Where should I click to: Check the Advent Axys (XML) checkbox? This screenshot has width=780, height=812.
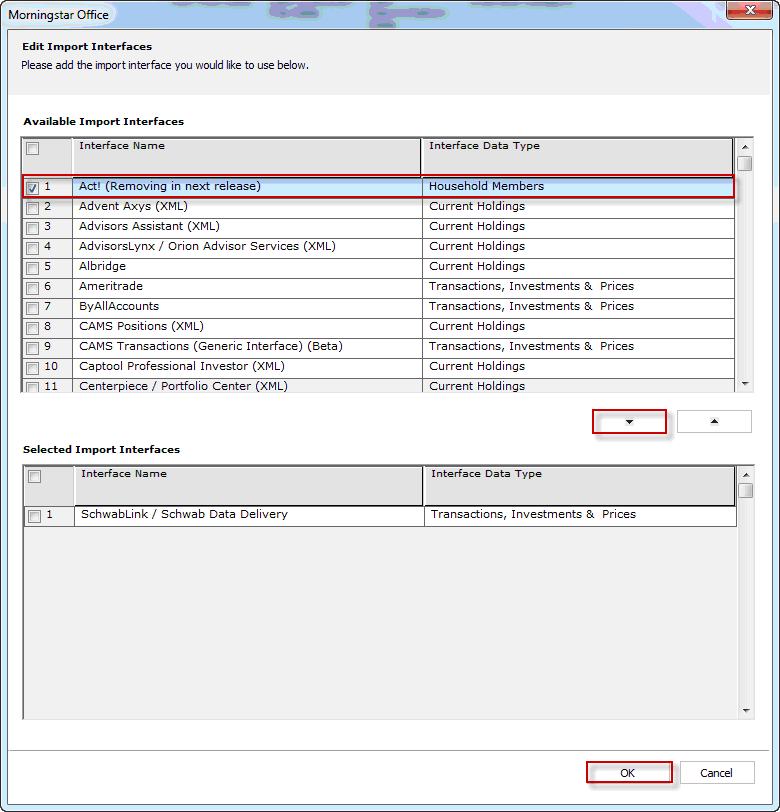(33, 208)
